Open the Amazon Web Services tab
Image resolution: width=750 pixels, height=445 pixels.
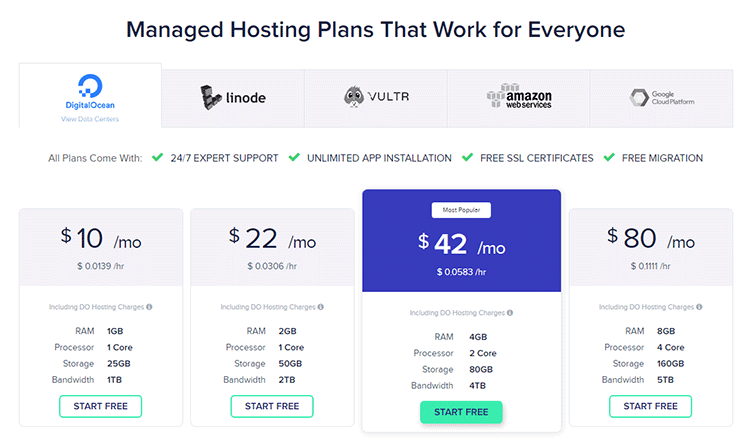coord(518,98)
